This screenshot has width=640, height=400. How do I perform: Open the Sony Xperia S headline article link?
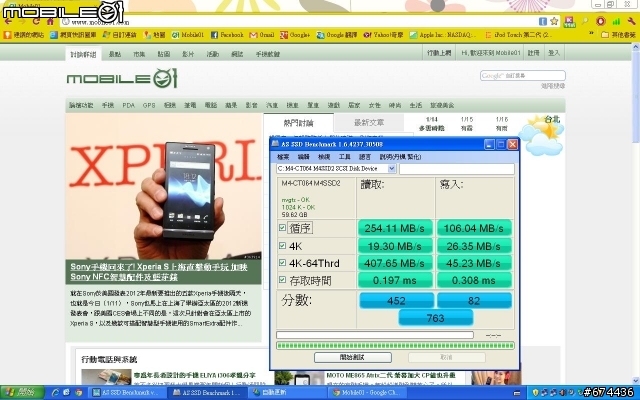[x=159, y=272]
